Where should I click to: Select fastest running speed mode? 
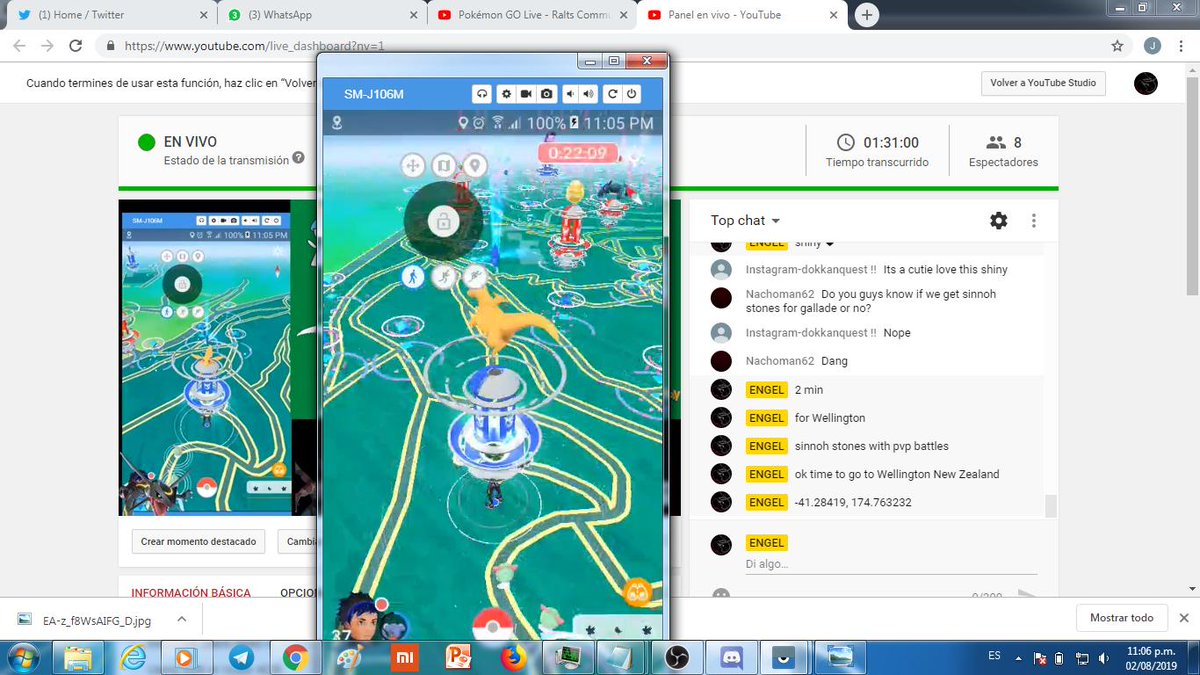474,277
